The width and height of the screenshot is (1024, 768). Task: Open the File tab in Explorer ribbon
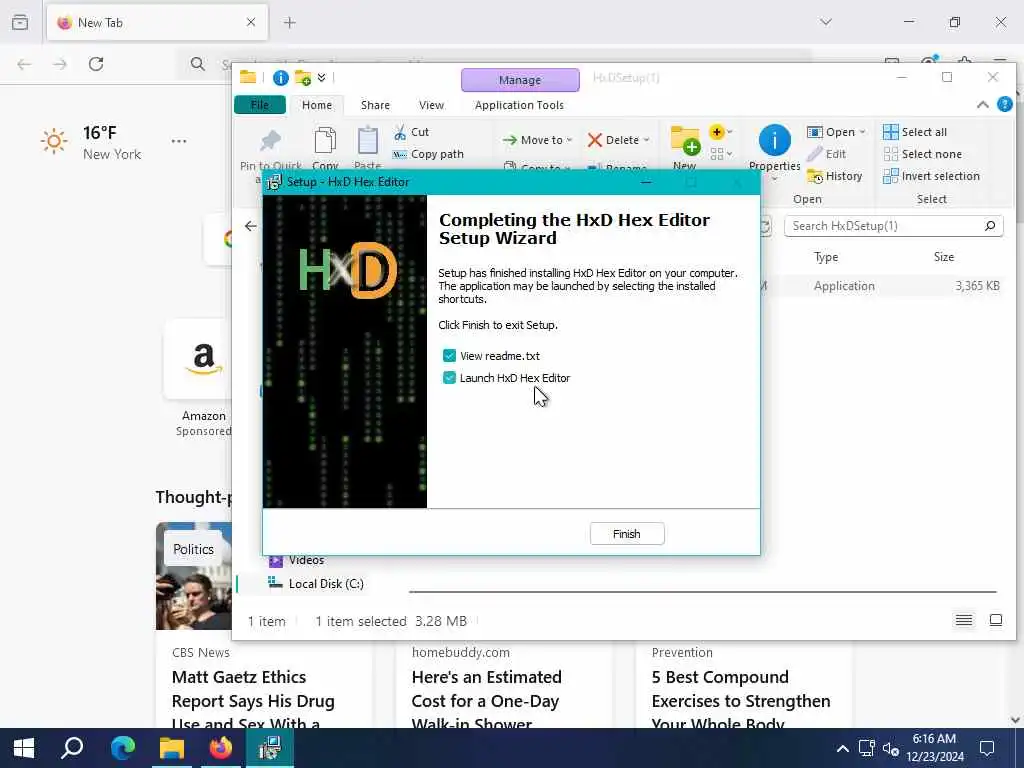[260, 105]
